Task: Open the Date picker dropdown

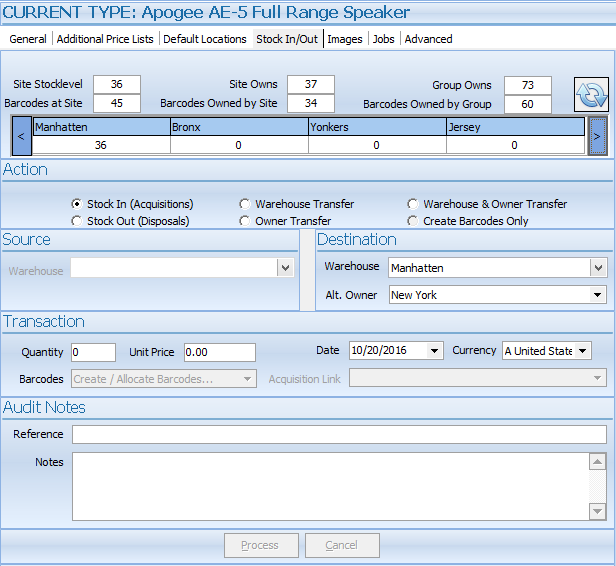Action: pyautogui.click(x=434, y=351)
